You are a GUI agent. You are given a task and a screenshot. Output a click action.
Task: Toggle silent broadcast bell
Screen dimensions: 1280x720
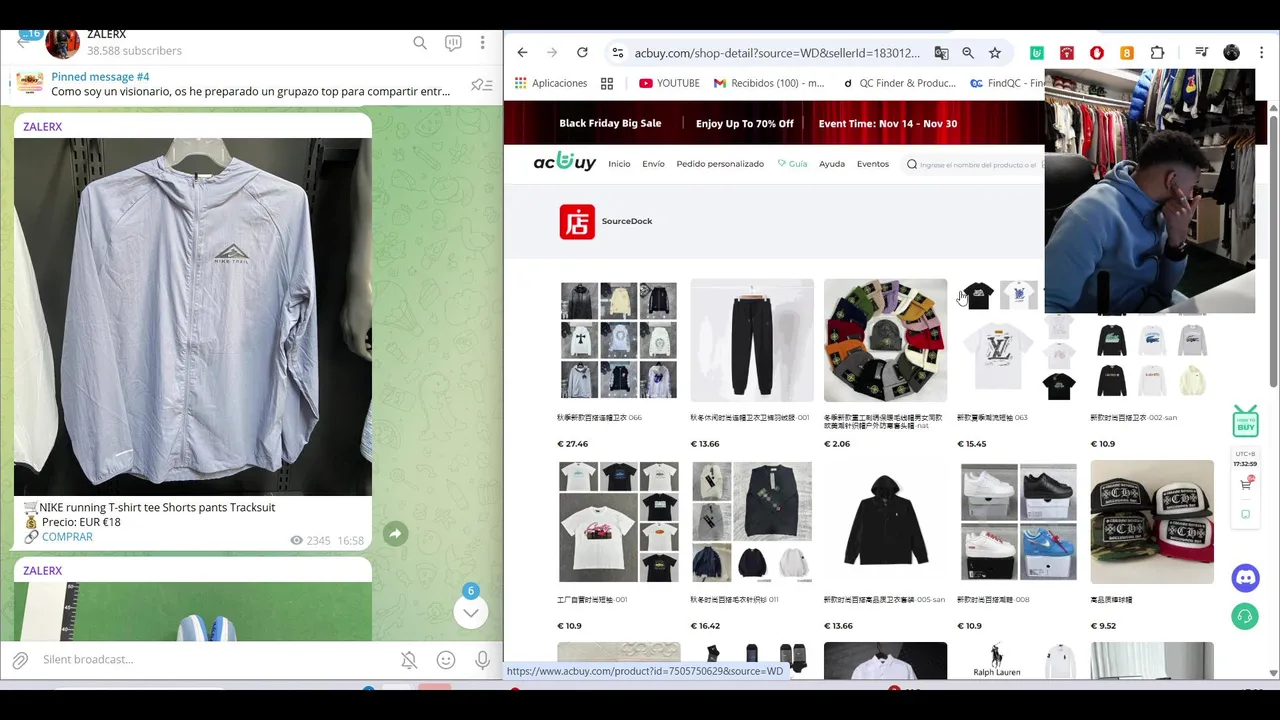(409, 660)
